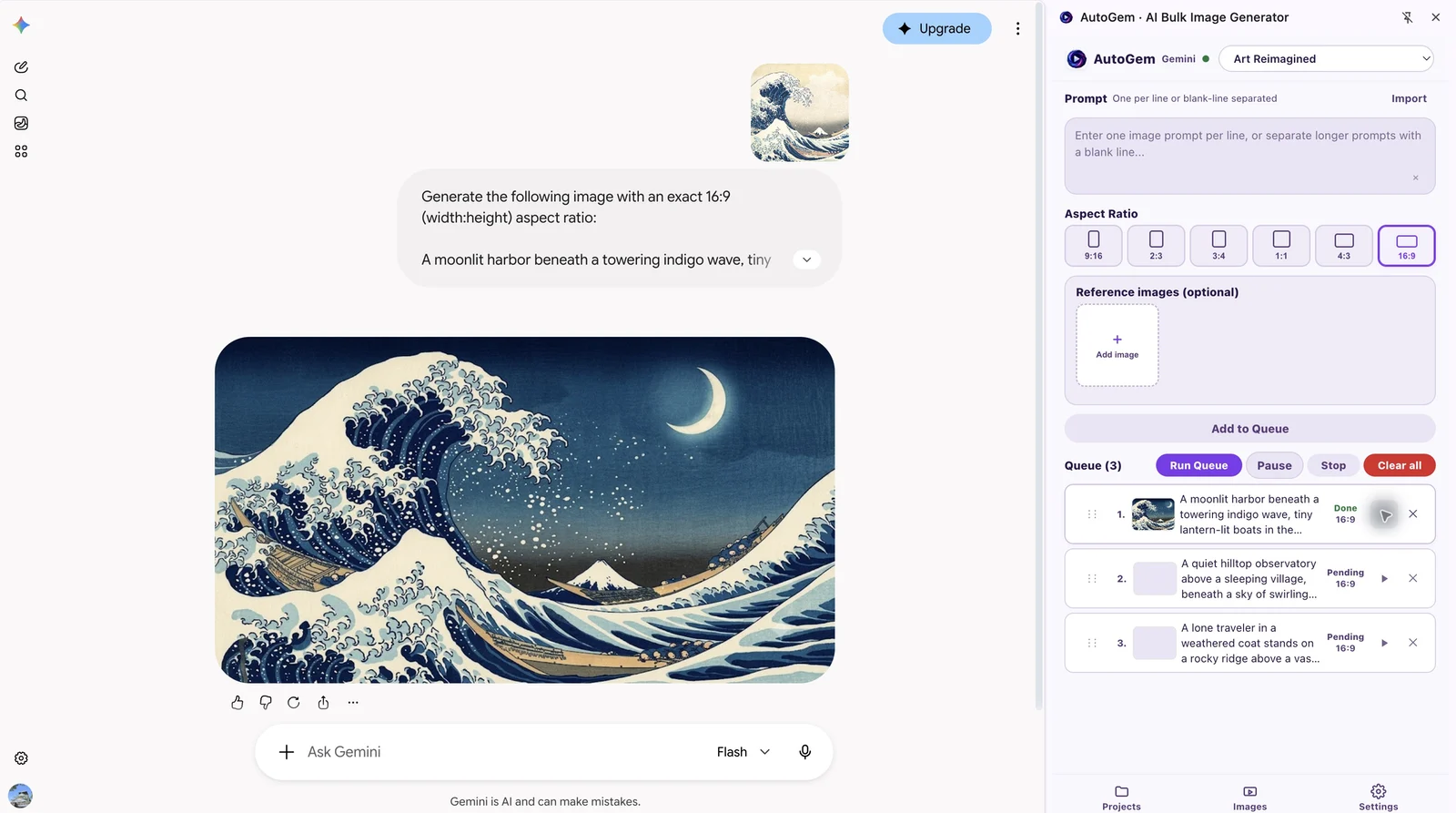
Task: Remove queue item 2 hilltop observatory
Action: pyautogui.click(x=1413, y=579)
